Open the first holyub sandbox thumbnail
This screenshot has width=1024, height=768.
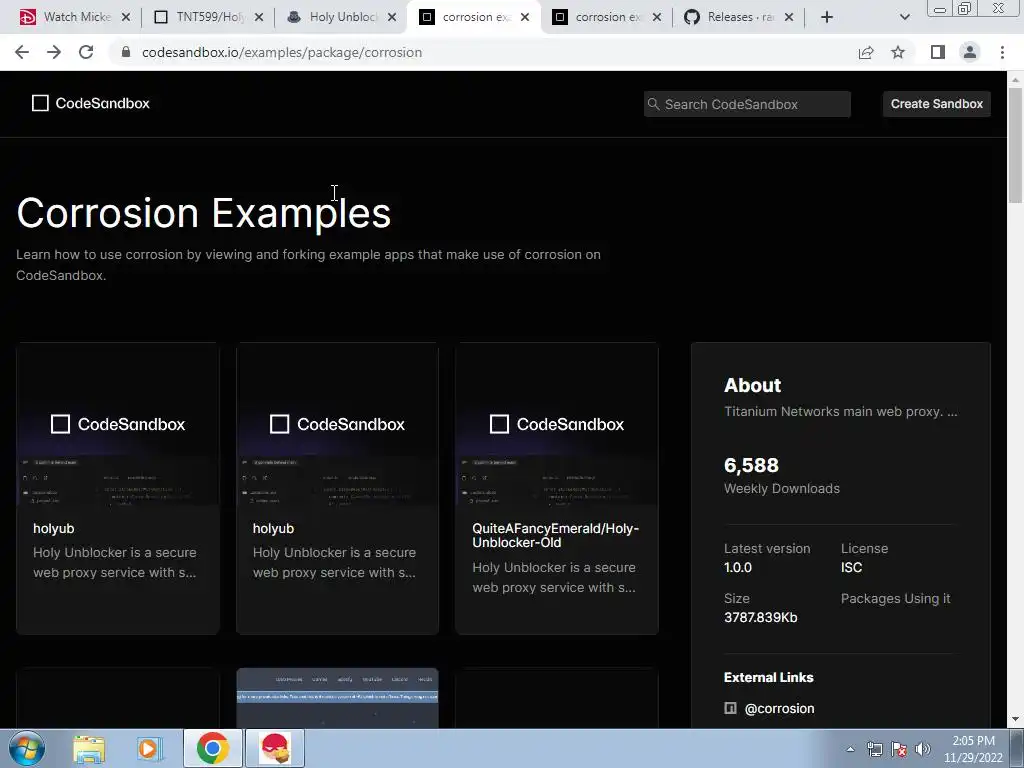(118, 424)
